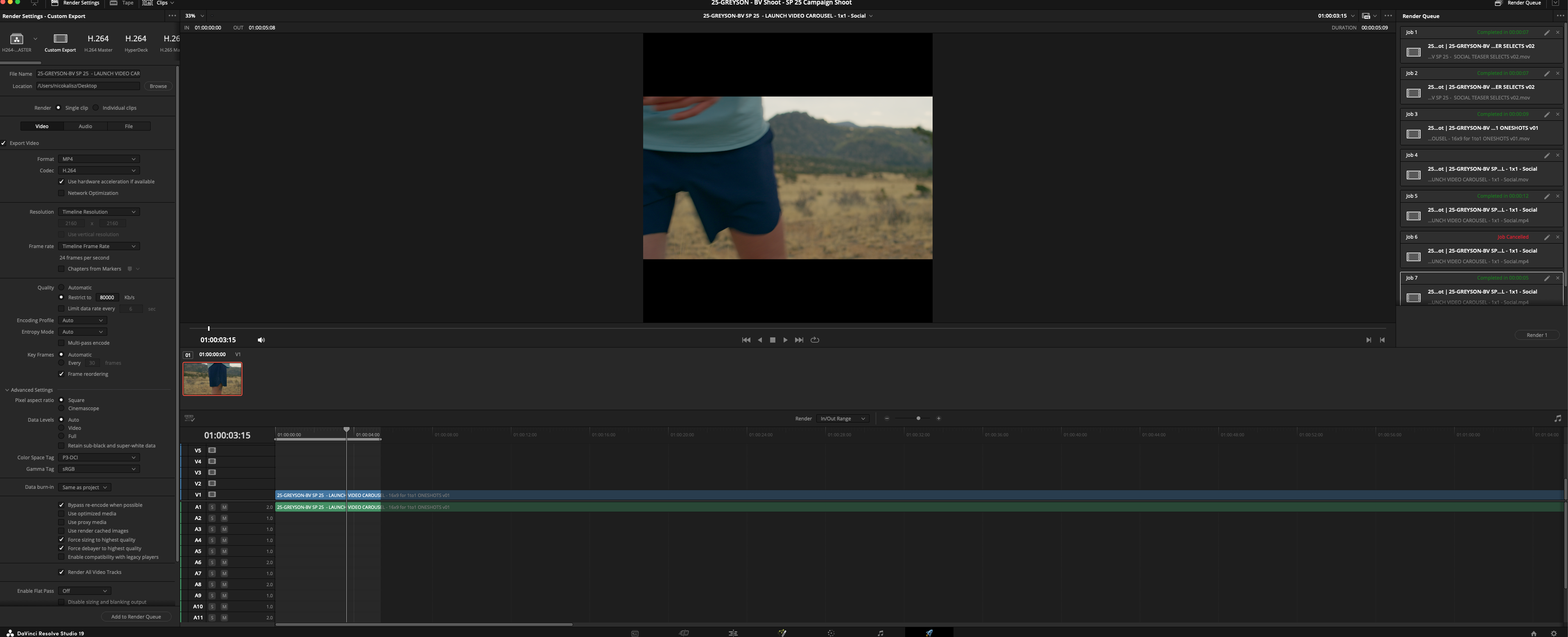Open the Media page icon
Viewport: 1568px width, 637px height.
pos(635,633)
